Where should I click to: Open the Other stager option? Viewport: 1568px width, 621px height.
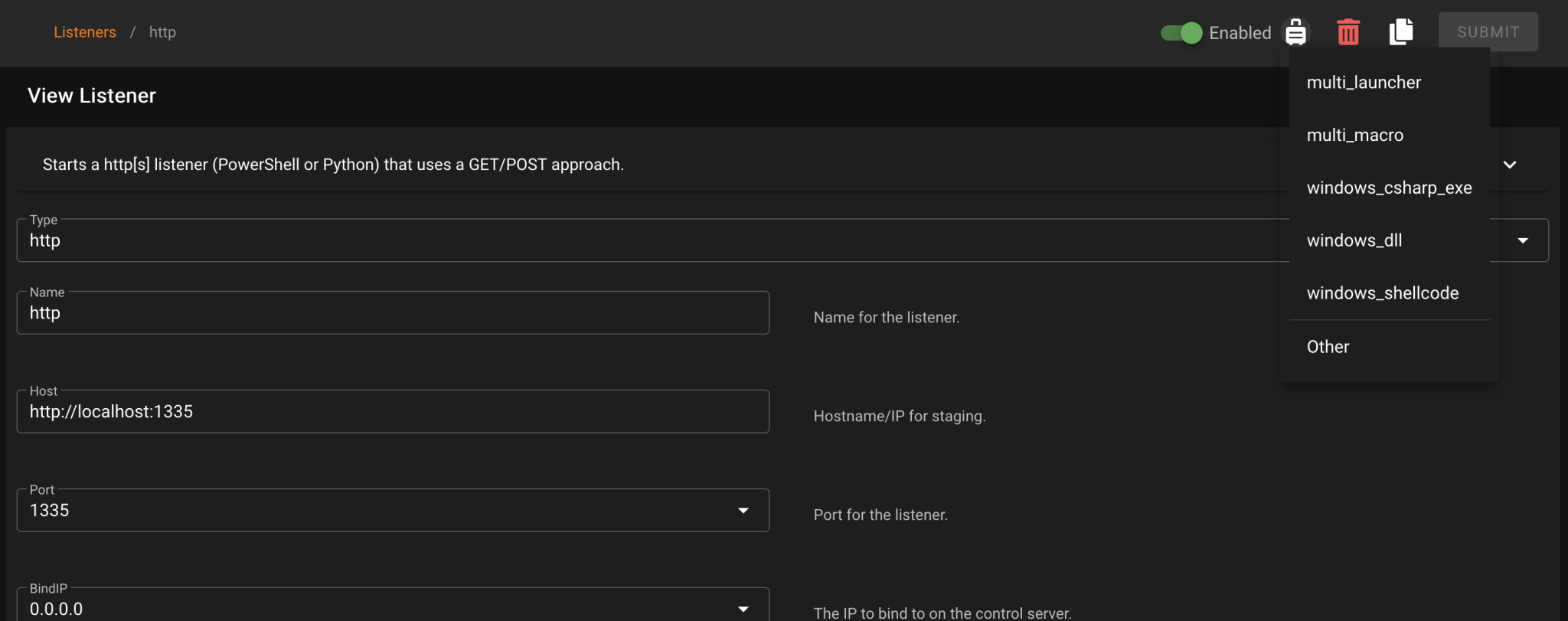click(x=1328, y=347)
